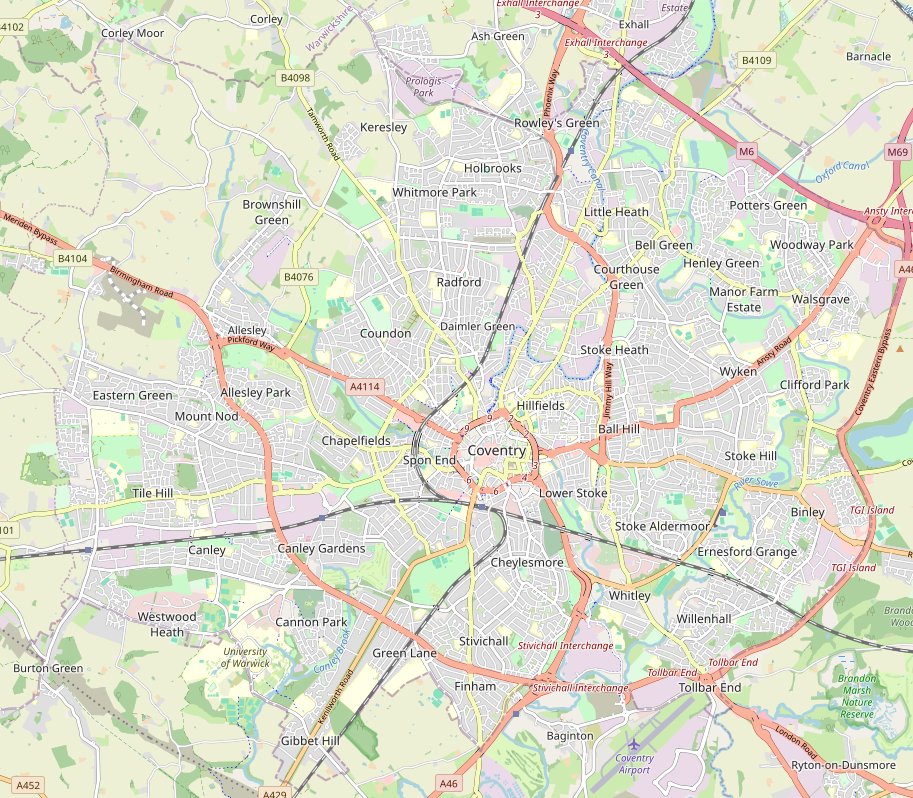Click the Brandon Marsh Nature Reserve label

[x=857, y=696]
